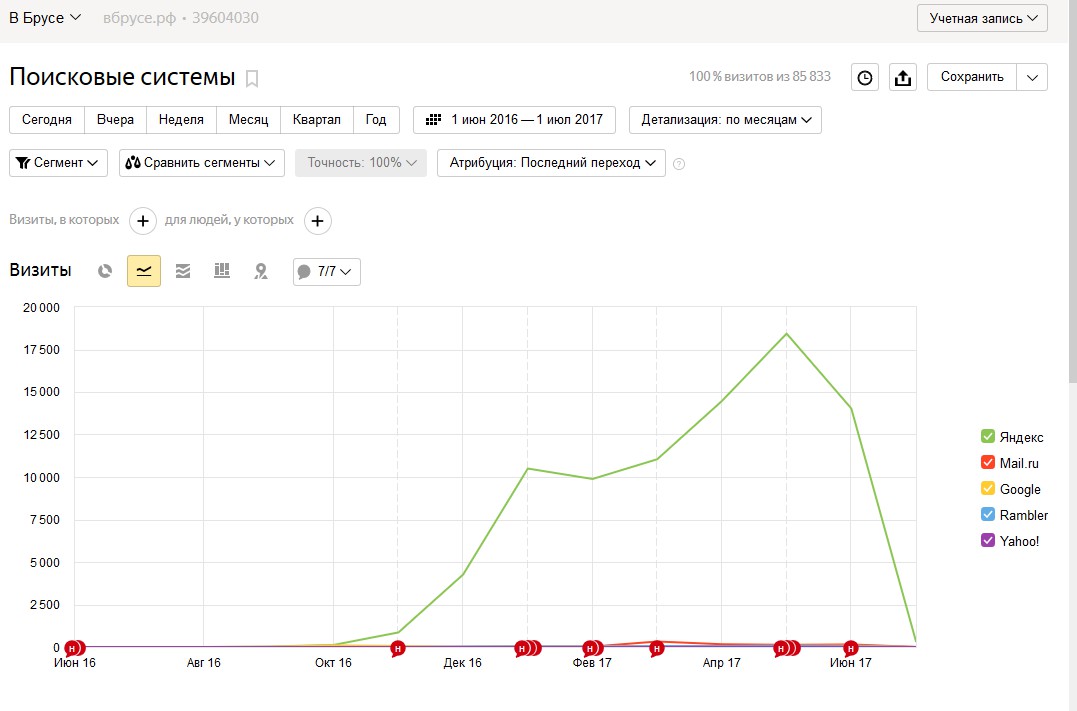Select the Неделя period tab

coord(181,120)
